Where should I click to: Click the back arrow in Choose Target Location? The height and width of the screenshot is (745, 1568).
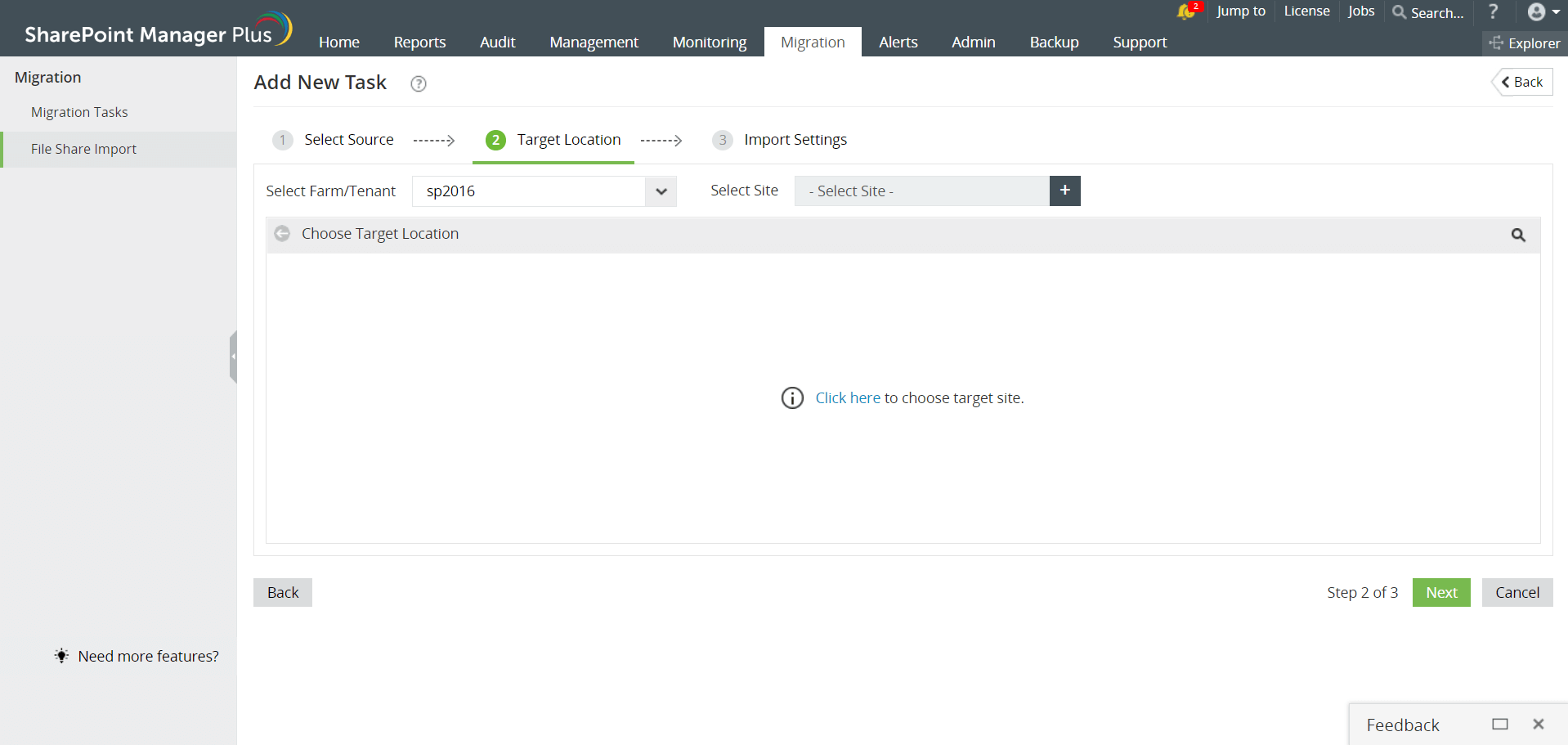coord(281,233)
